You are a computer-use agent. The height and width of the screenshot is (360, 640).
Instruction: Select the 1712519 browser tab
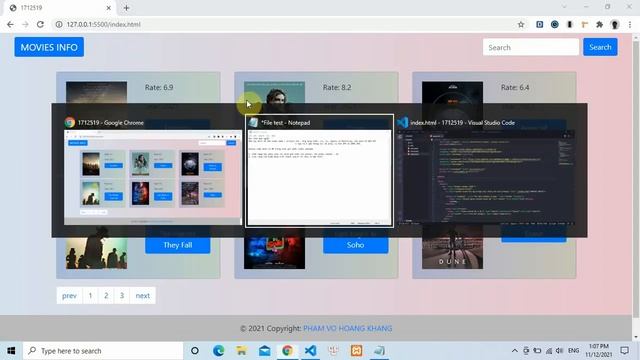(60, 8)
